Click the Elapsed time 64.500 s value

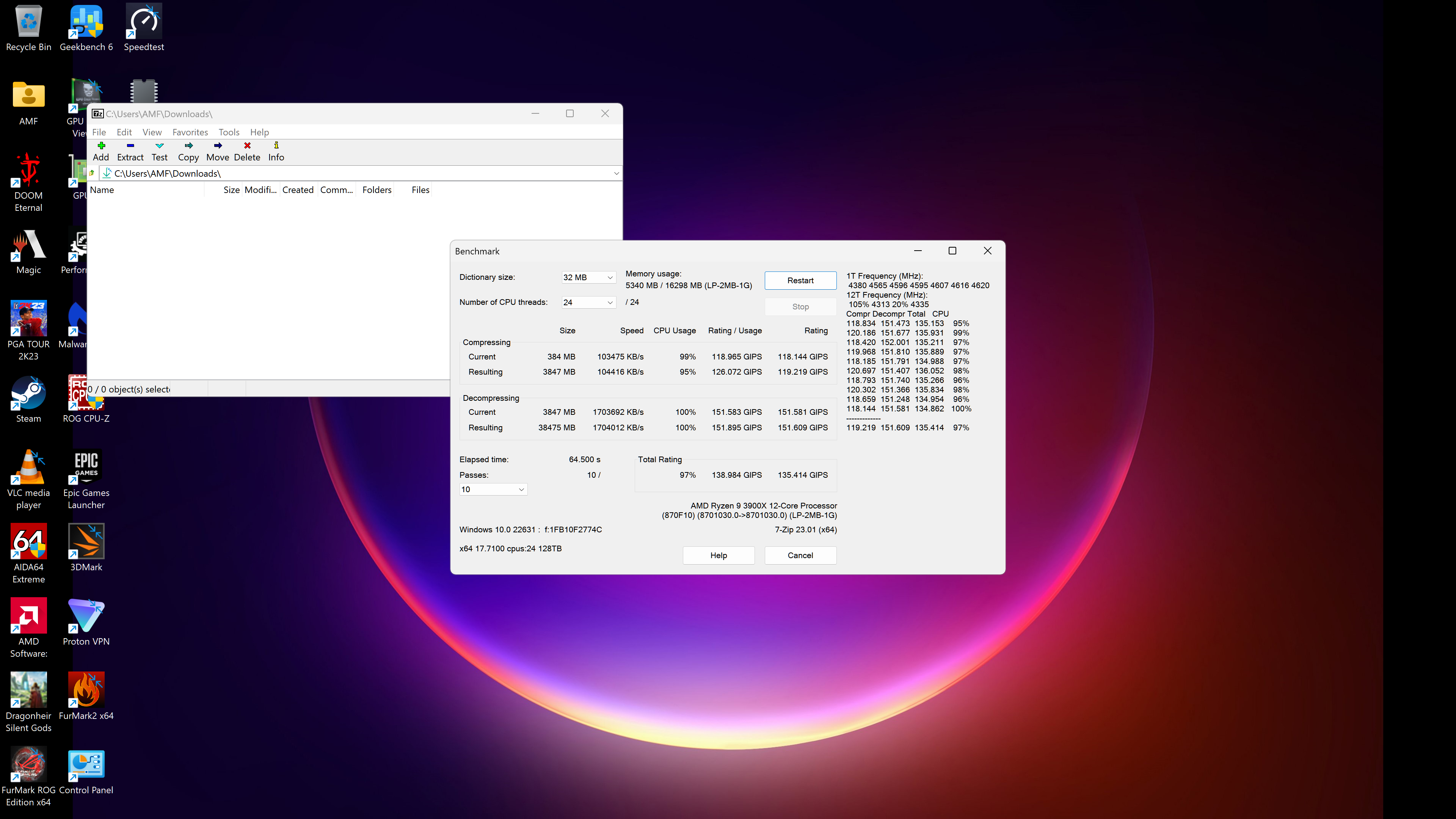pyautogui.click(x=584, y=460)
